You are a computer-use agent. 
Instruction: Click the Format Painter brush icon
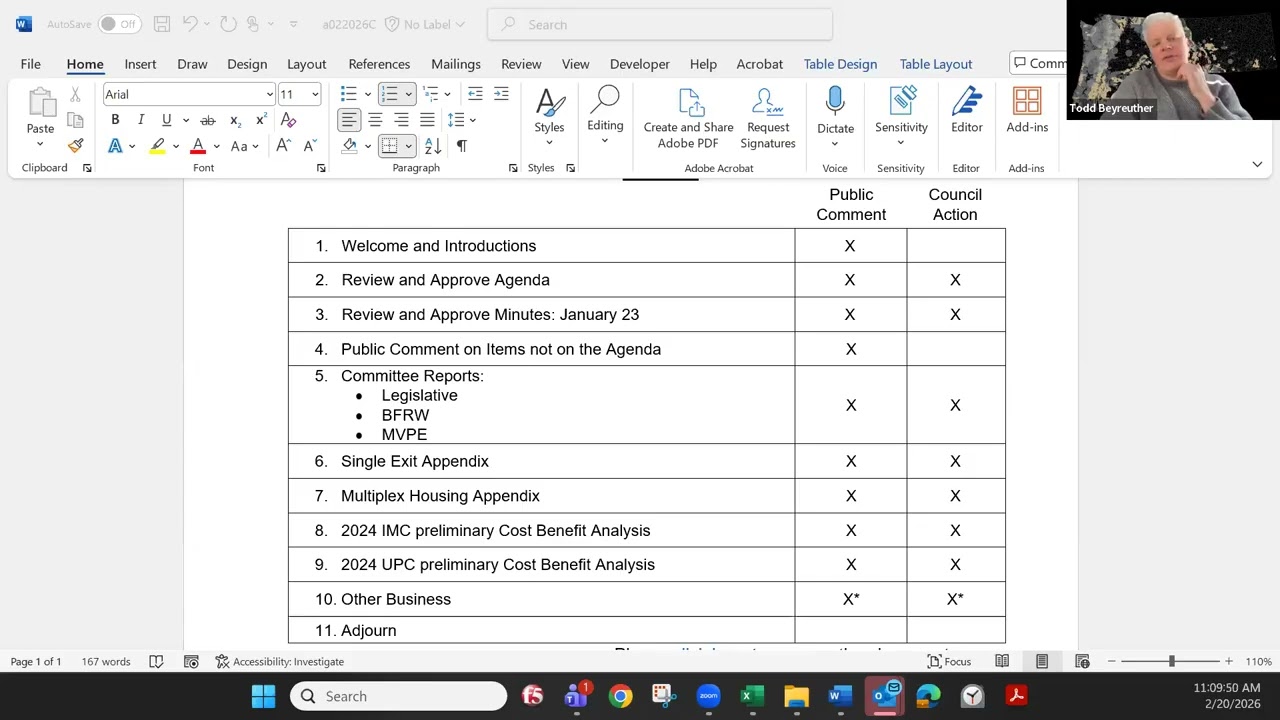[x=75, y=146]
